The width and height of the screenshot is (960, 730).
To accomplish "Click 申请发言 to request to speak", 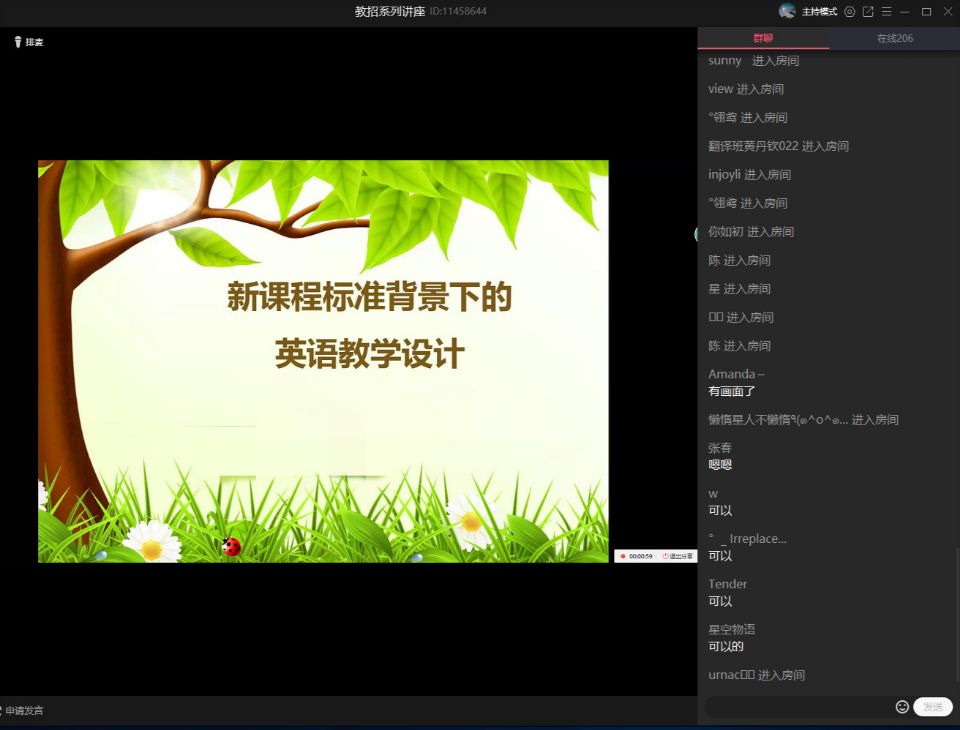I will coord(23,711).
